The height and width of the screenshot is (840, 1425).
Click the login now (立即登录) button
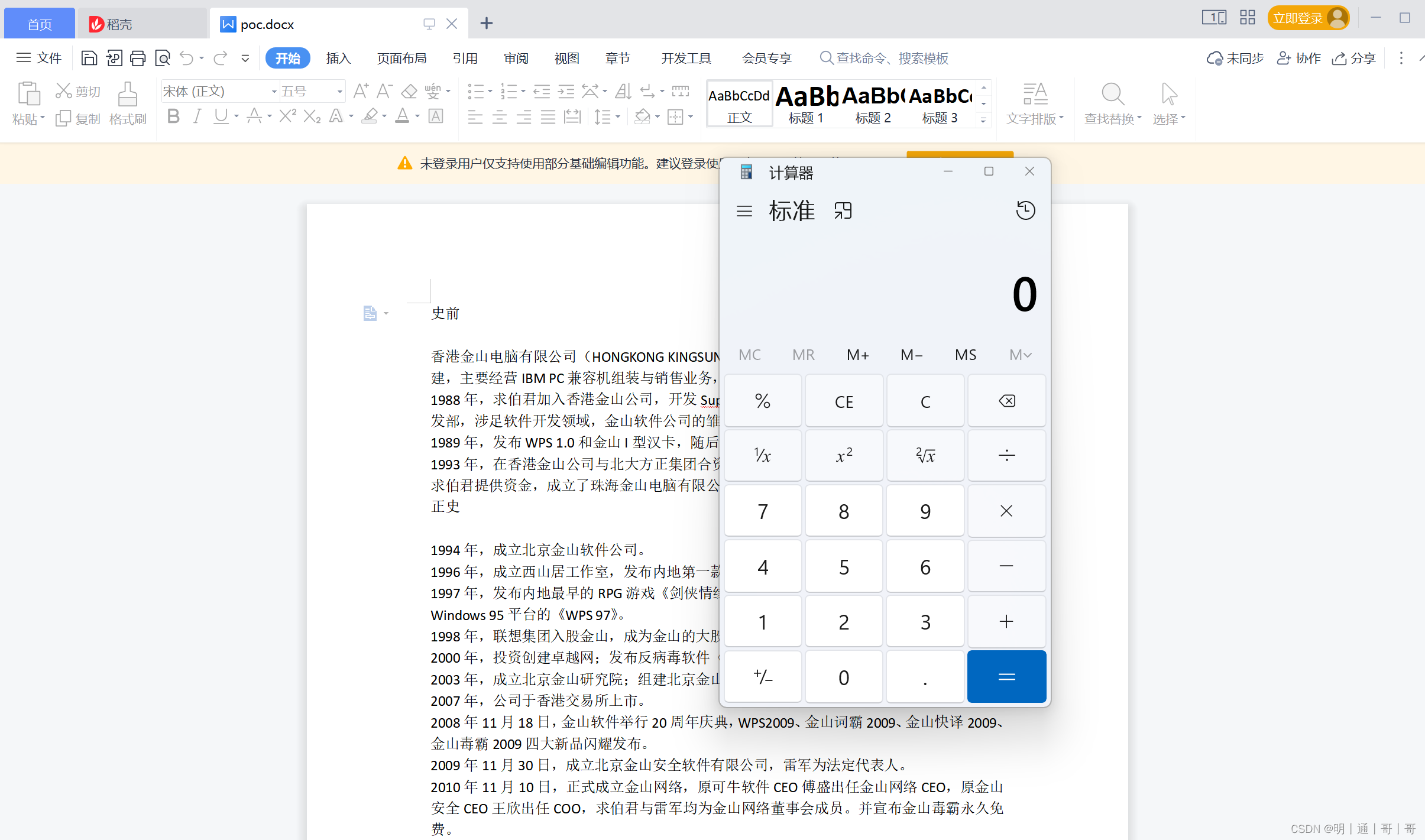(x=1308, y=18)
